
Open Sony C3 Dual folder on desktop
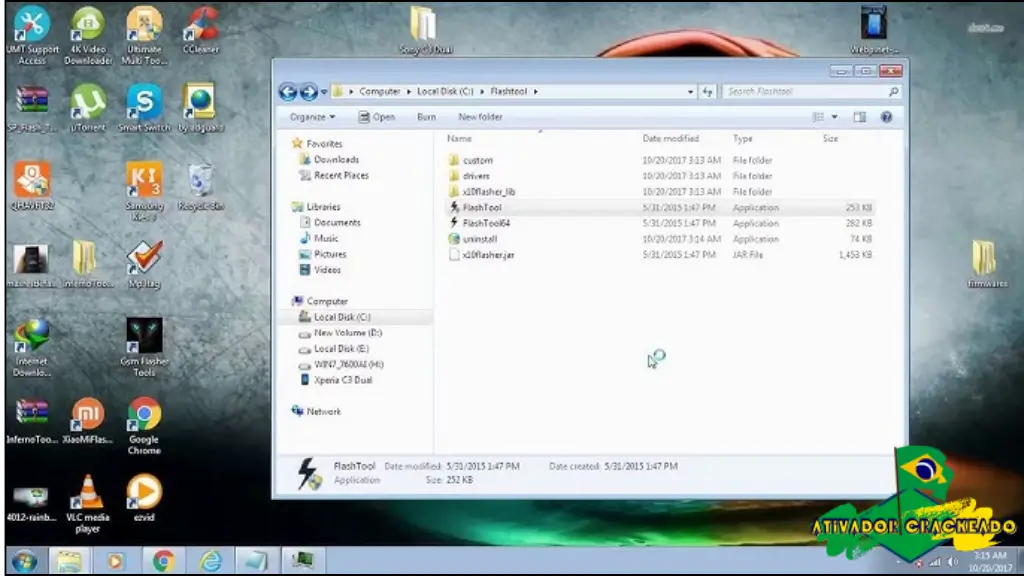coord(425,30)
